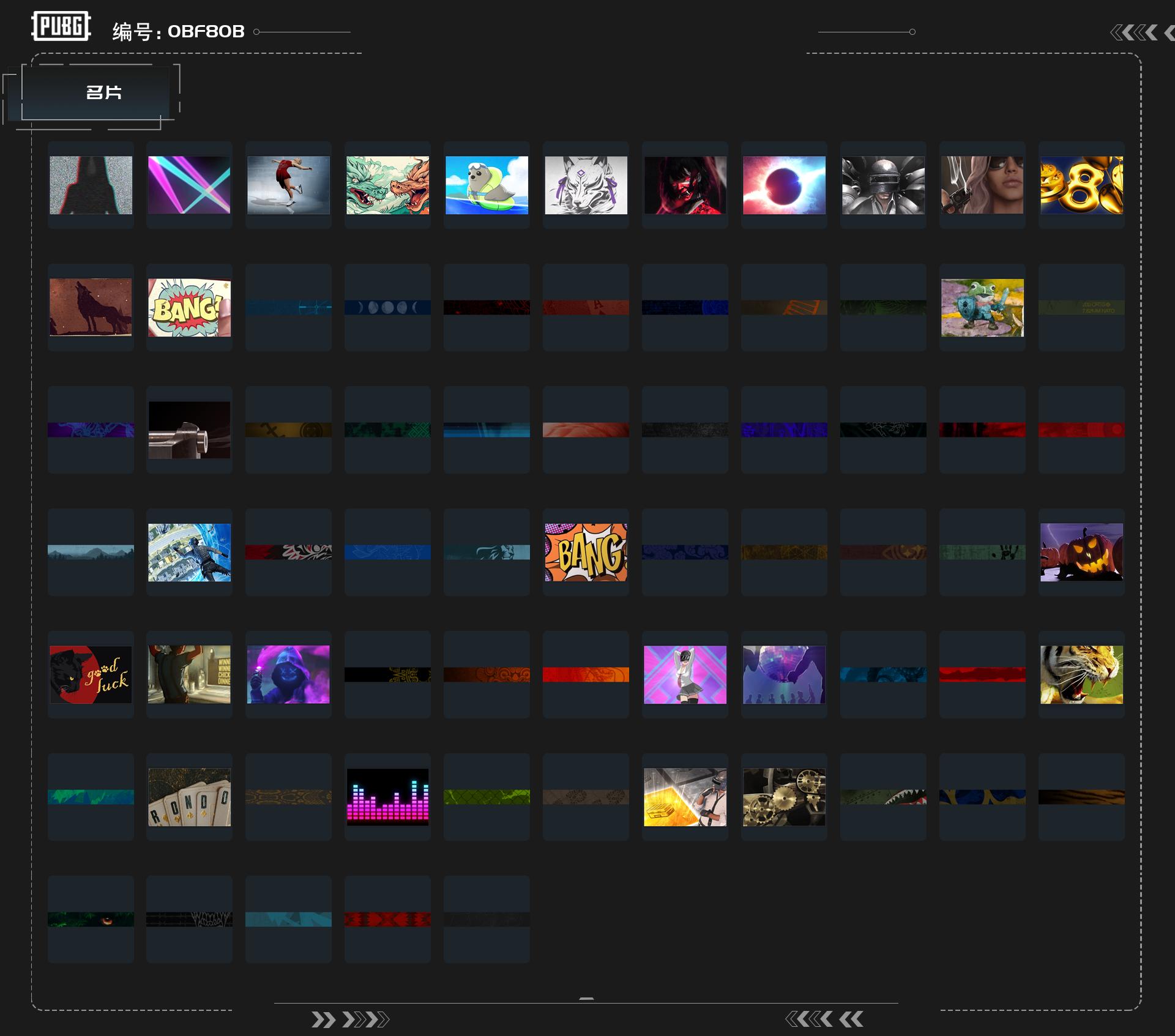This screenshot has height=1036, width=1175.
Task: Click the top-right left-chevrons arrow icon
Action: (1134, 32)
